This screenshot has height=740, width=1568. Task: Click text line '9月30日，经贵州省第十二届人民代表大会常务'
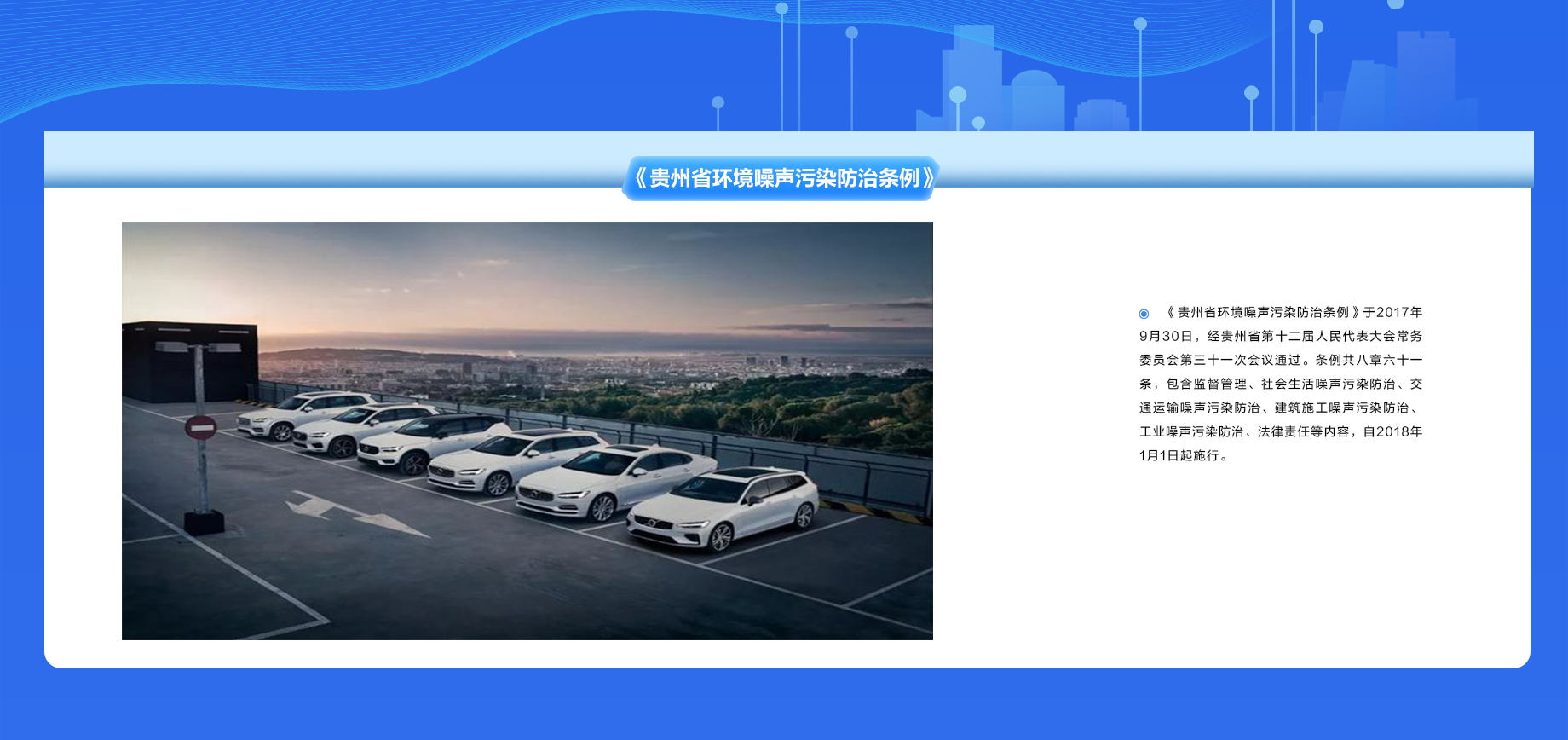point(1281,336)
